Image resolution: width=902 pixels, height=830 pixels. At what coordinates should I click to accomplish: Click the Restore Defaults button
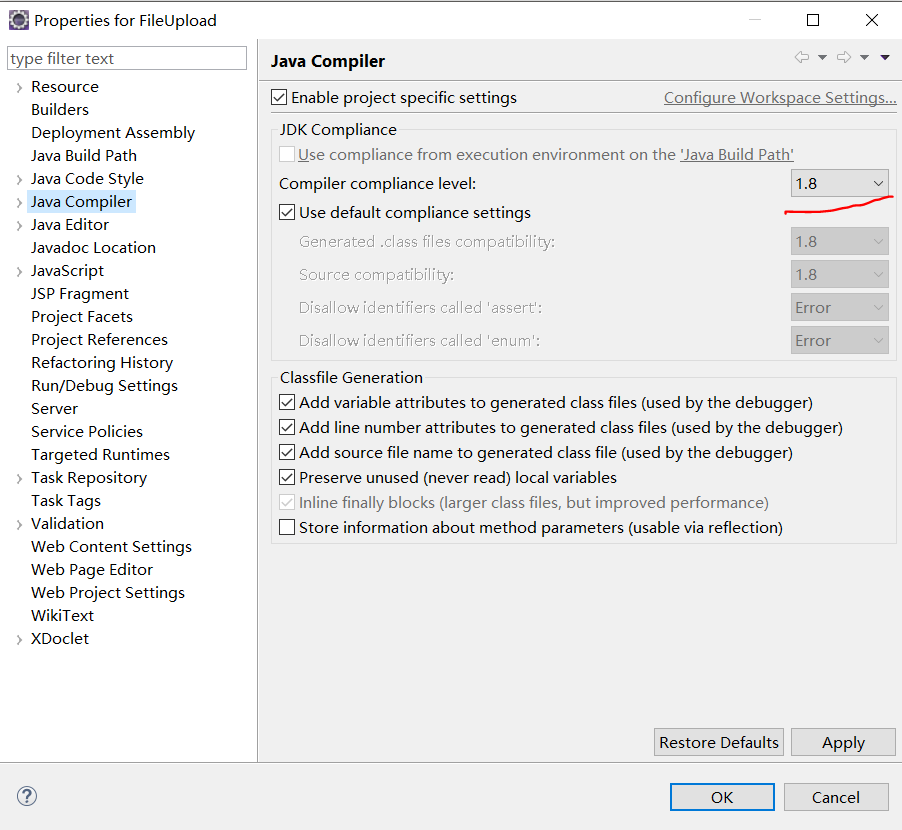point(718,742)
